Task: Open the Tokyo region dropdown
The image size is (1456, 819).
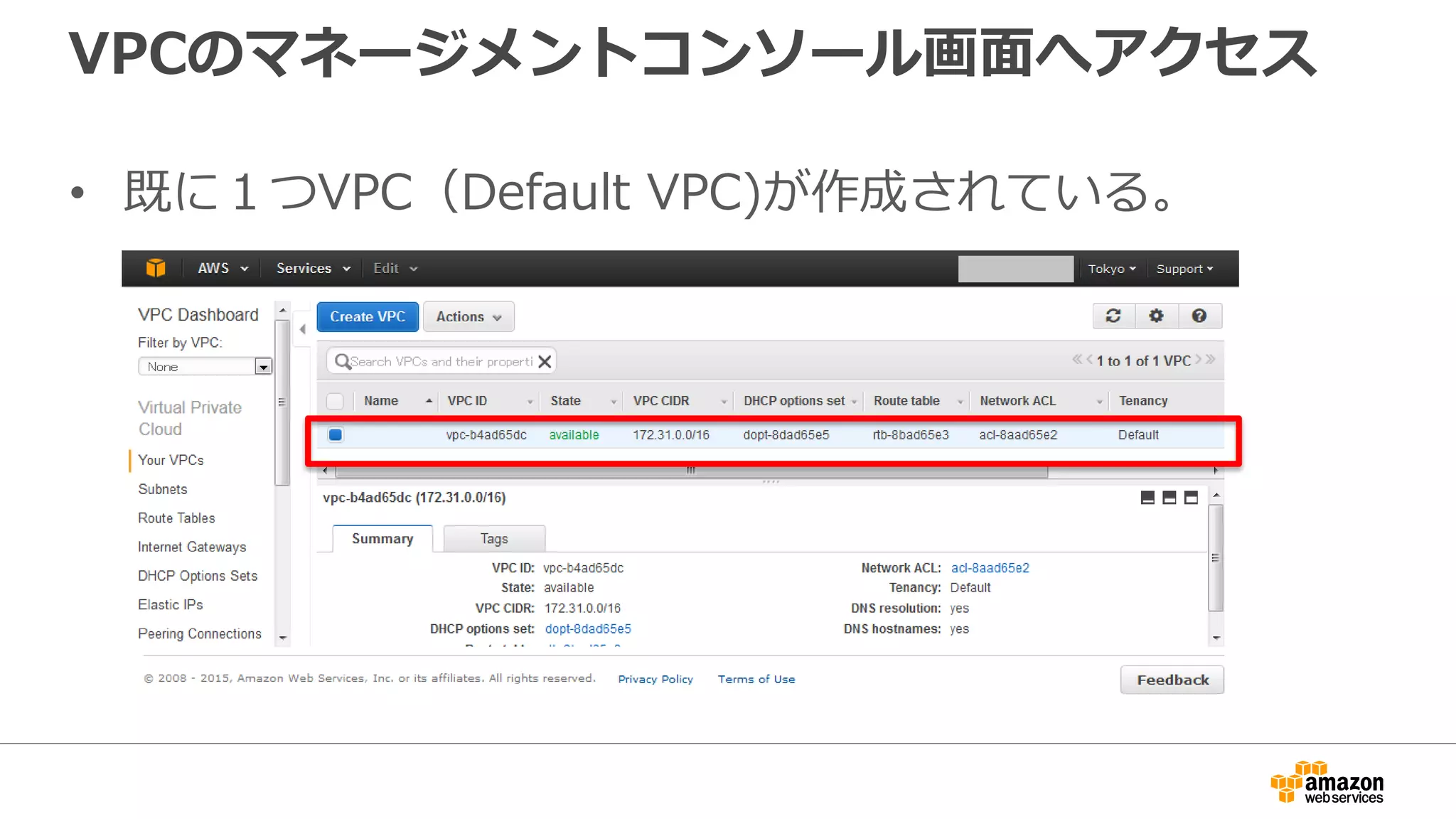Action: tap(1112, 269)
